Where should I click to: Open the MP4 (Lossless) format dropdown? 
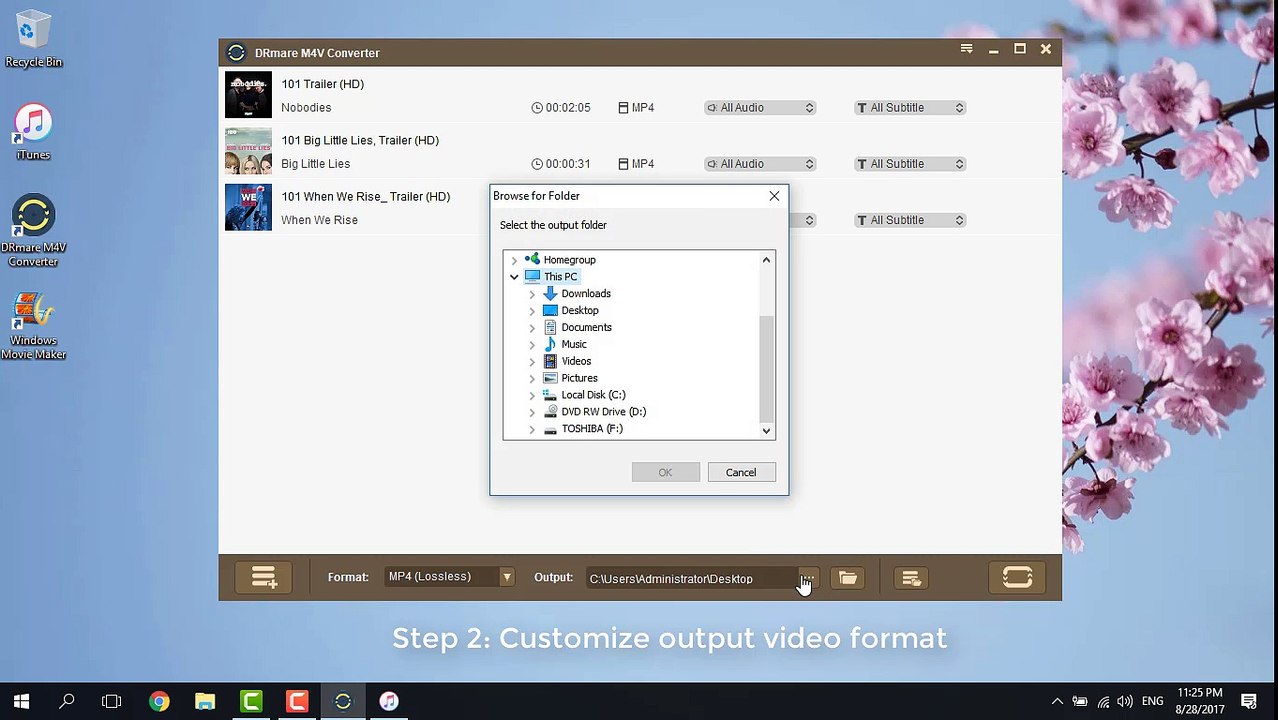point(450,577)
